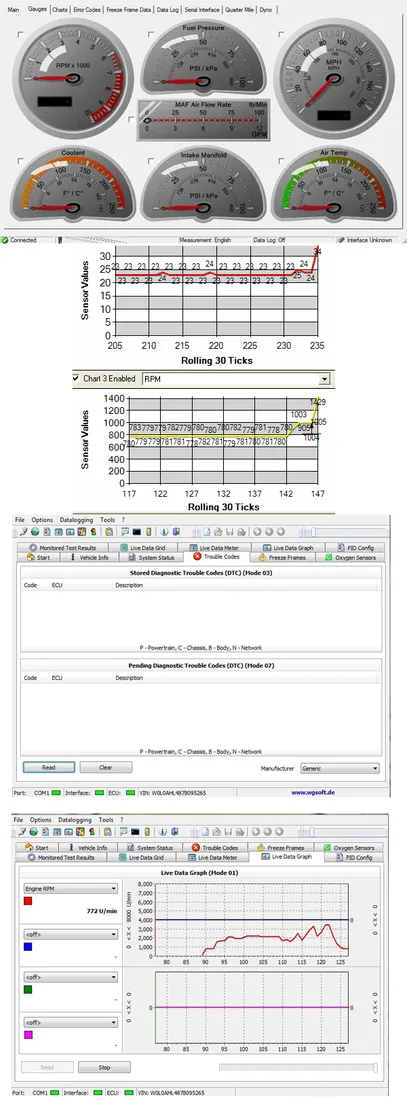Click Read in the Trouble Codes window
Viewport: 407px width, 1100px height.
coord(48,767)
